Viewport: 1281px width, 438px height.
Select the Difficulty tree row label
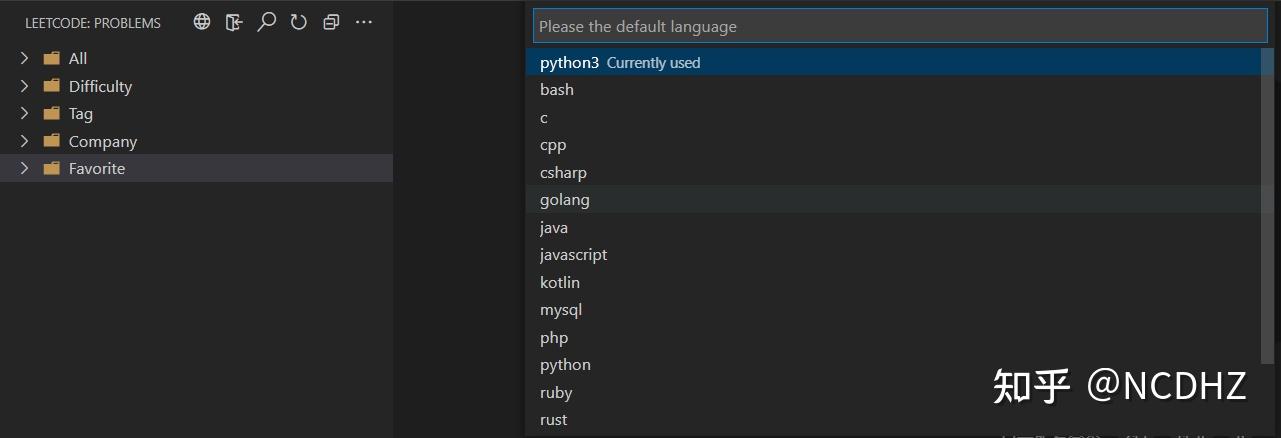pyautogui.click(x=100, y=87)
